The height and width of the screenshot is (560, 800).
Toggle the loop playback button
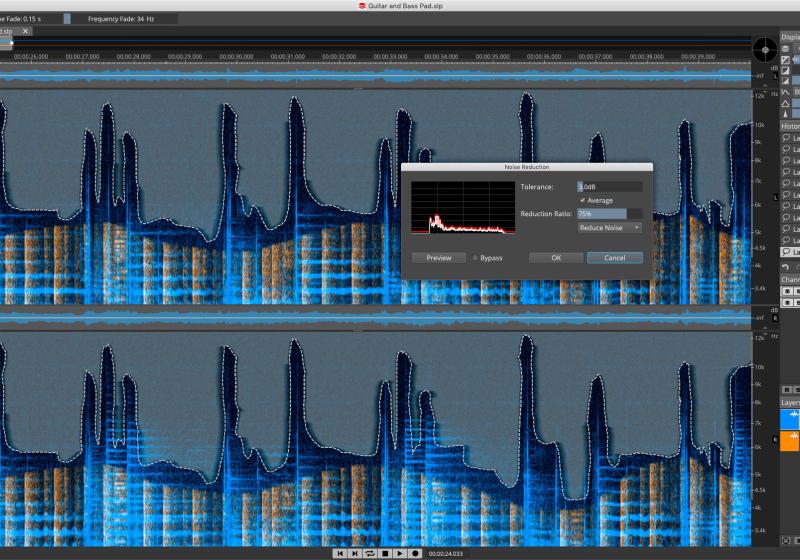click(369, 553)
